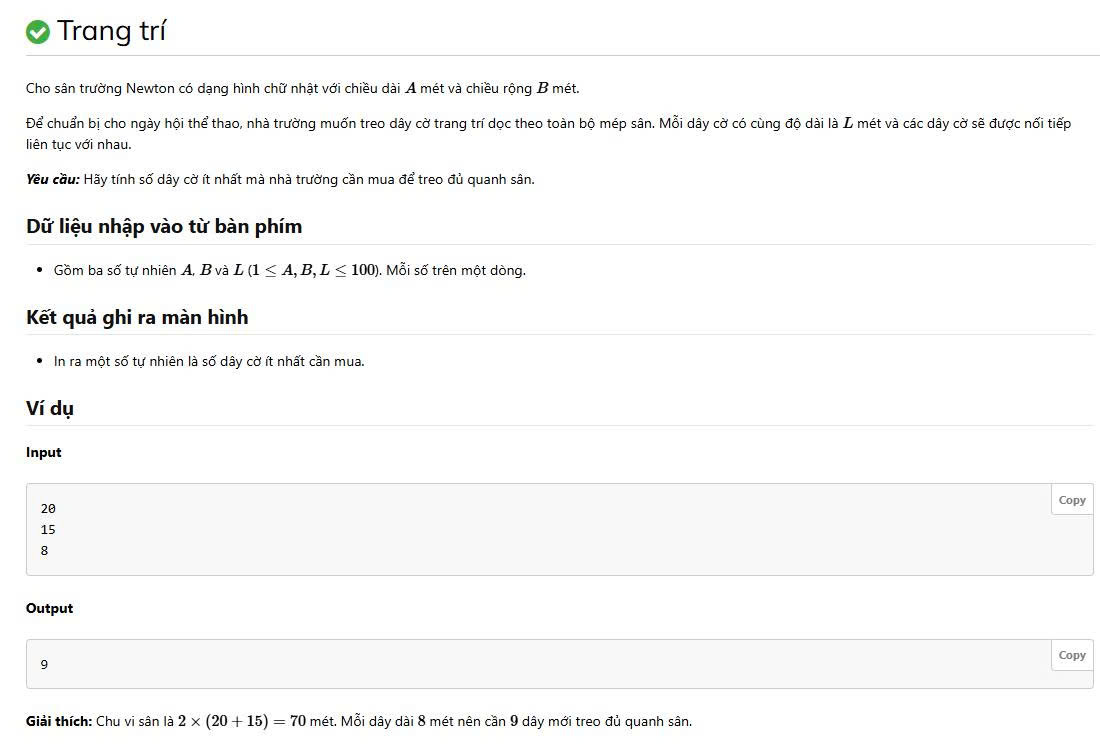Click the value 20 in the Input box
This screenshot has height=748, width=1100.
(48, 509)
